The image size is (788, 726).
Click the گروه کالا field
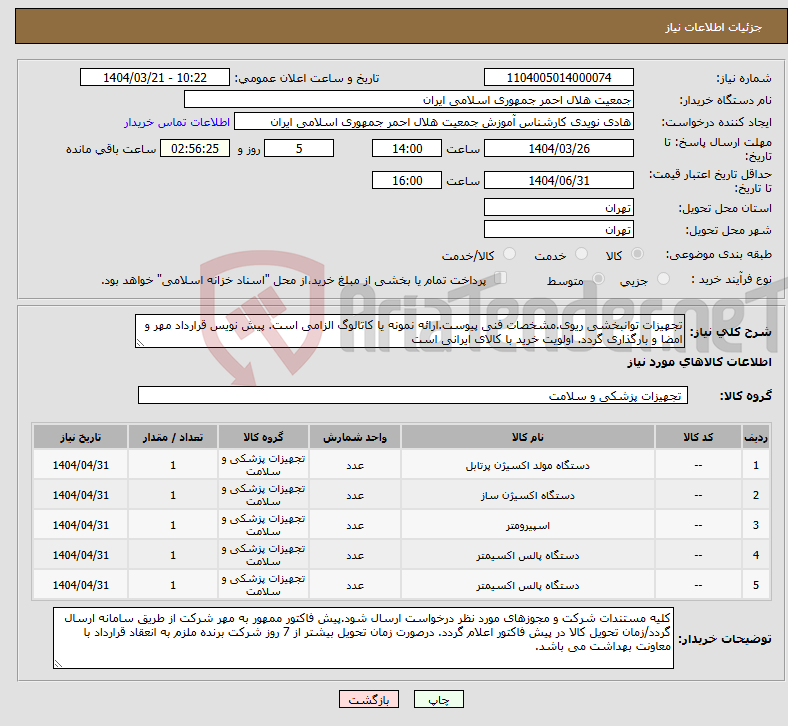412,396
